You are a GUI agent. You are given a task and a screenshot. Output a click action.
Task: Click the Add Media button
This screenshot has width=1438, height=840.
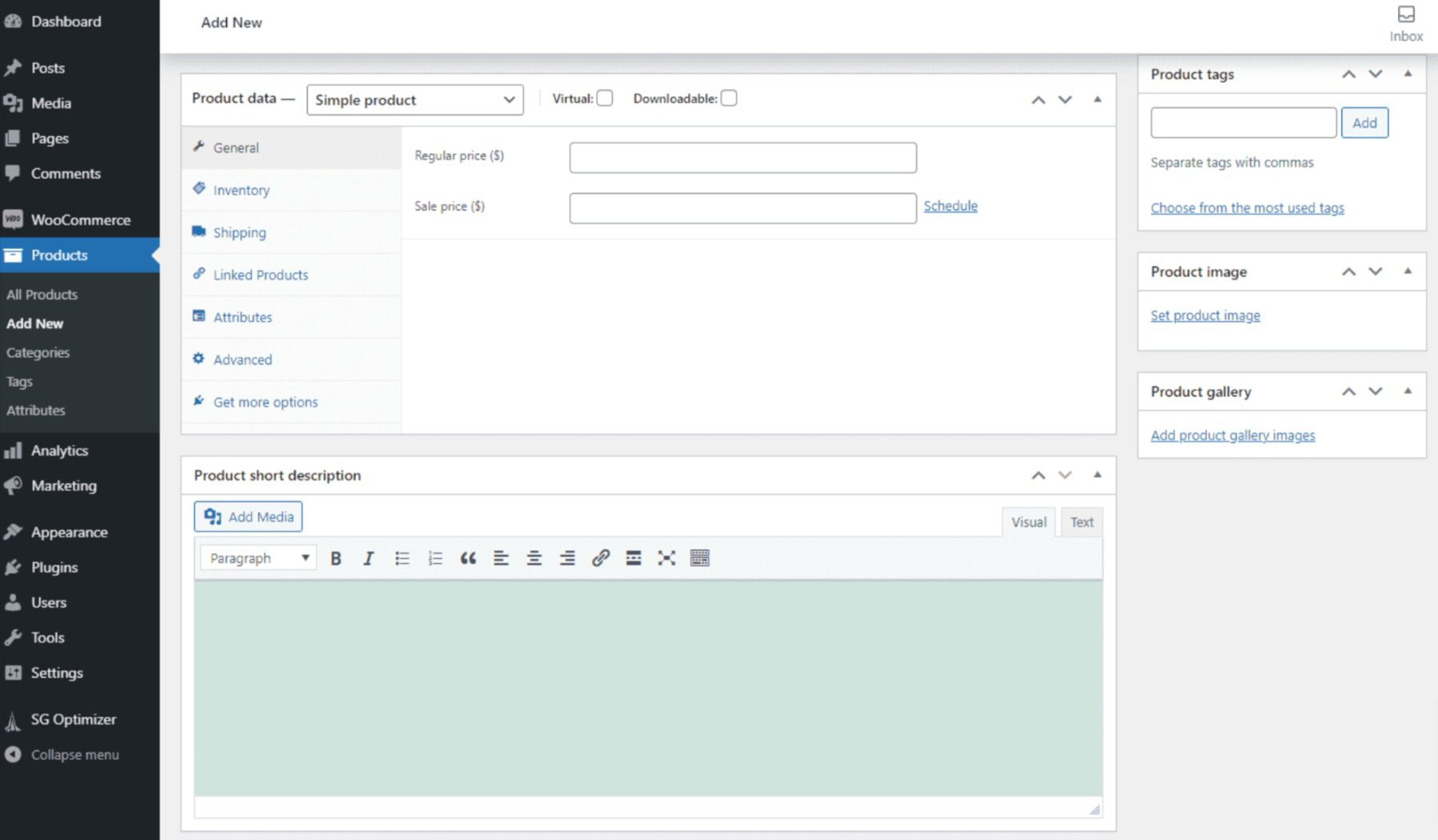[x=248, y=516]
